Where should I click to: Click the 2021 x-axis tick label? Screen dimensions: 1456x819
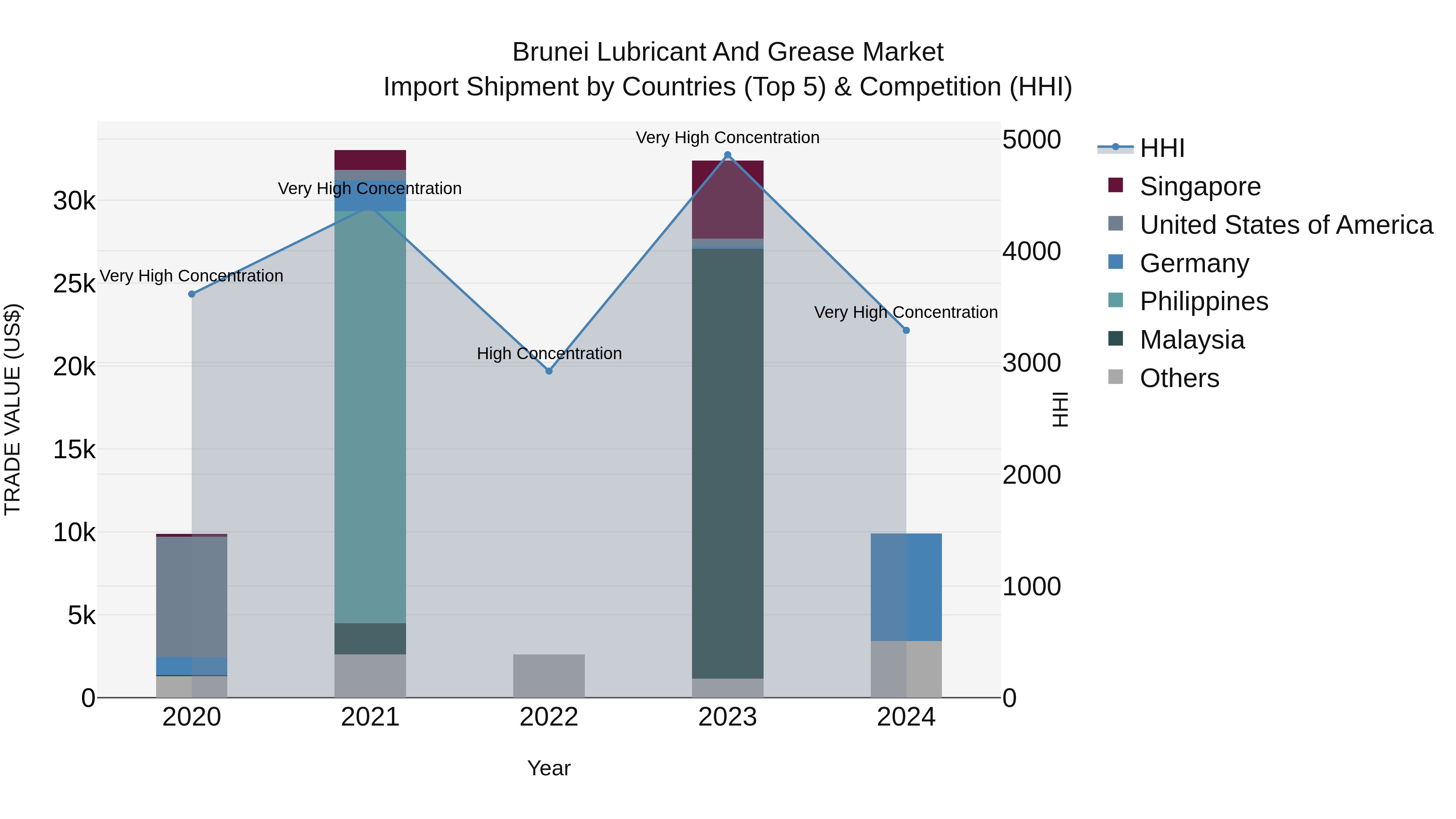370,717
